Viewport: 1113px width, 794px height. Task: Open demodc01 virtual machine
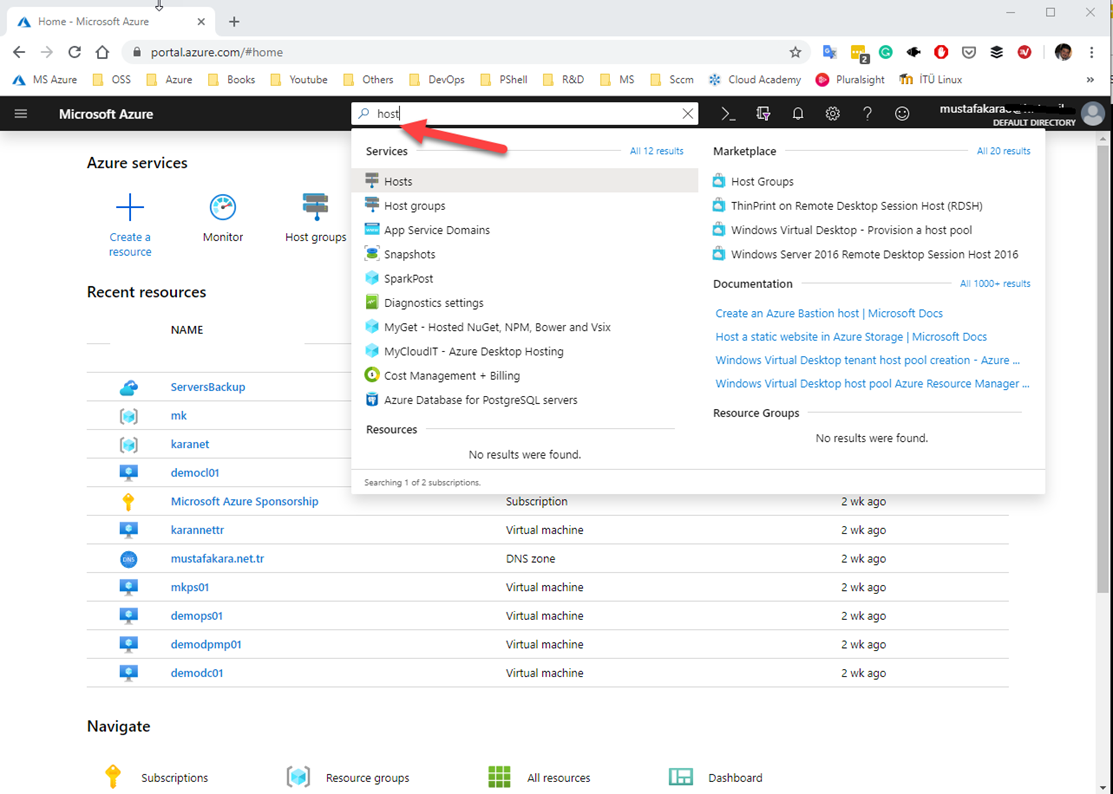click(197, 673)
